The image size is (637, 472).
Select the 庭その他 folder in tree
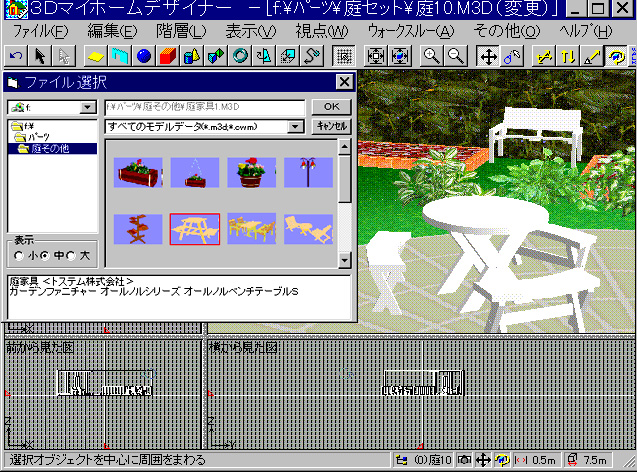coord(43,149)
